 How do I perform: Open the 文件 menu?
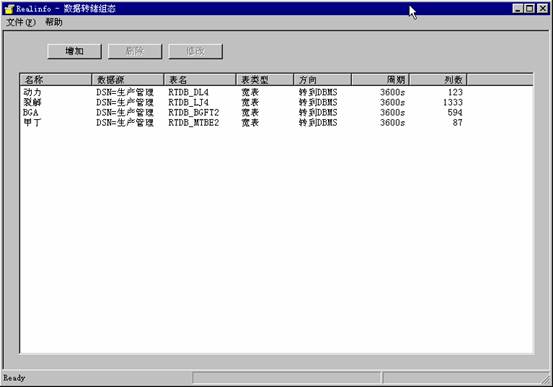point(21,22)
